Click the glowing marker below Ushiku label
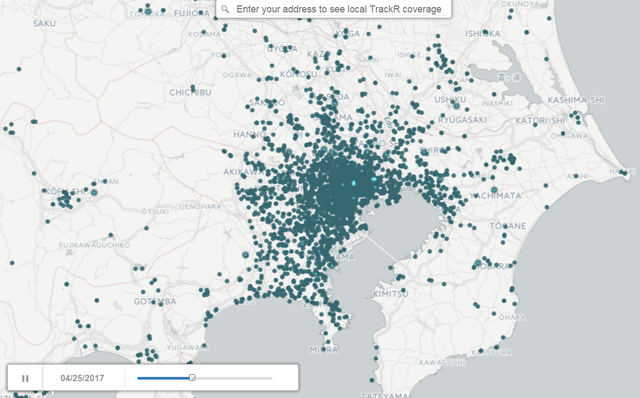 [456, 106]
